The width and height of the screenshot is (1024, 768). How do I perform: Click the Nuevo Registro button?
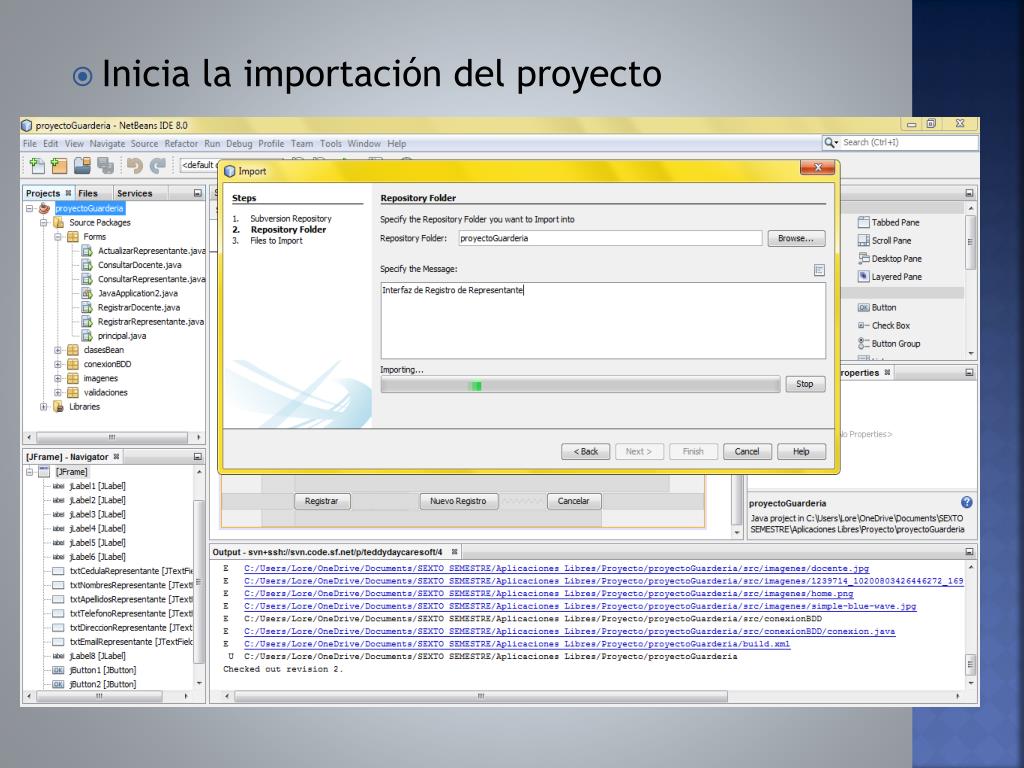458,501
